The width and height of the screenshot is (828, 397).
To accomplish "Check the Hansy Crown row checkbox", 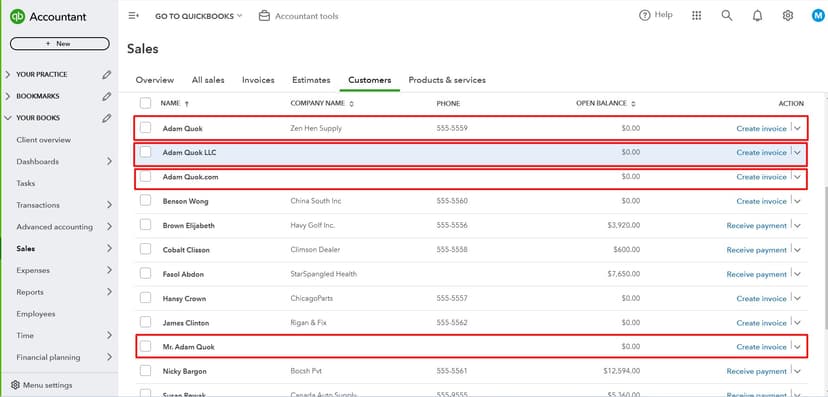I will (146, 298).
